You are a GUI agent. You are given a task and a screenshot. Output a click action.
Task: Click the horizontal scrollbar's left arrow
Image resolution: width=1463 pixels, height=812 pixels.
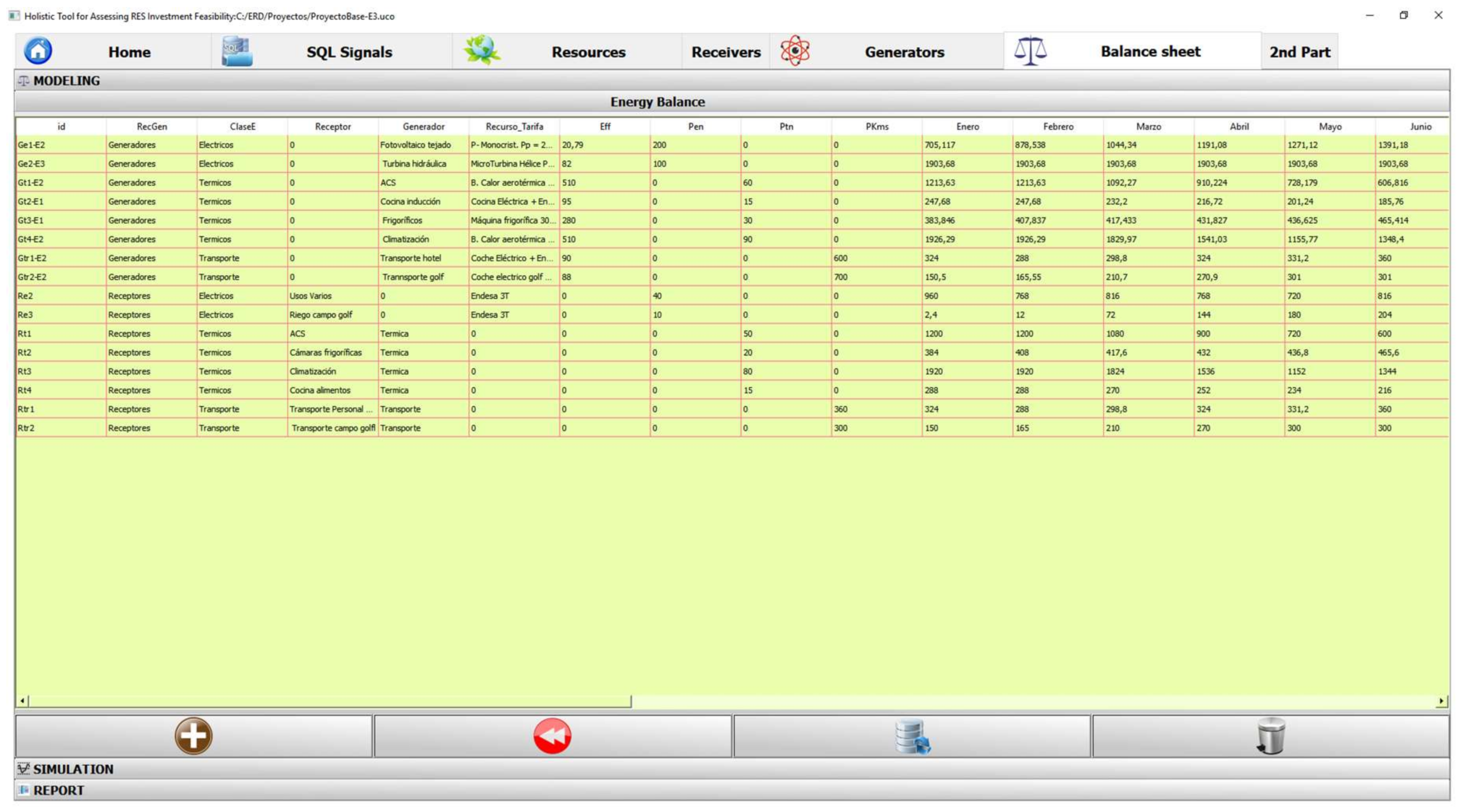click(22, 701)
